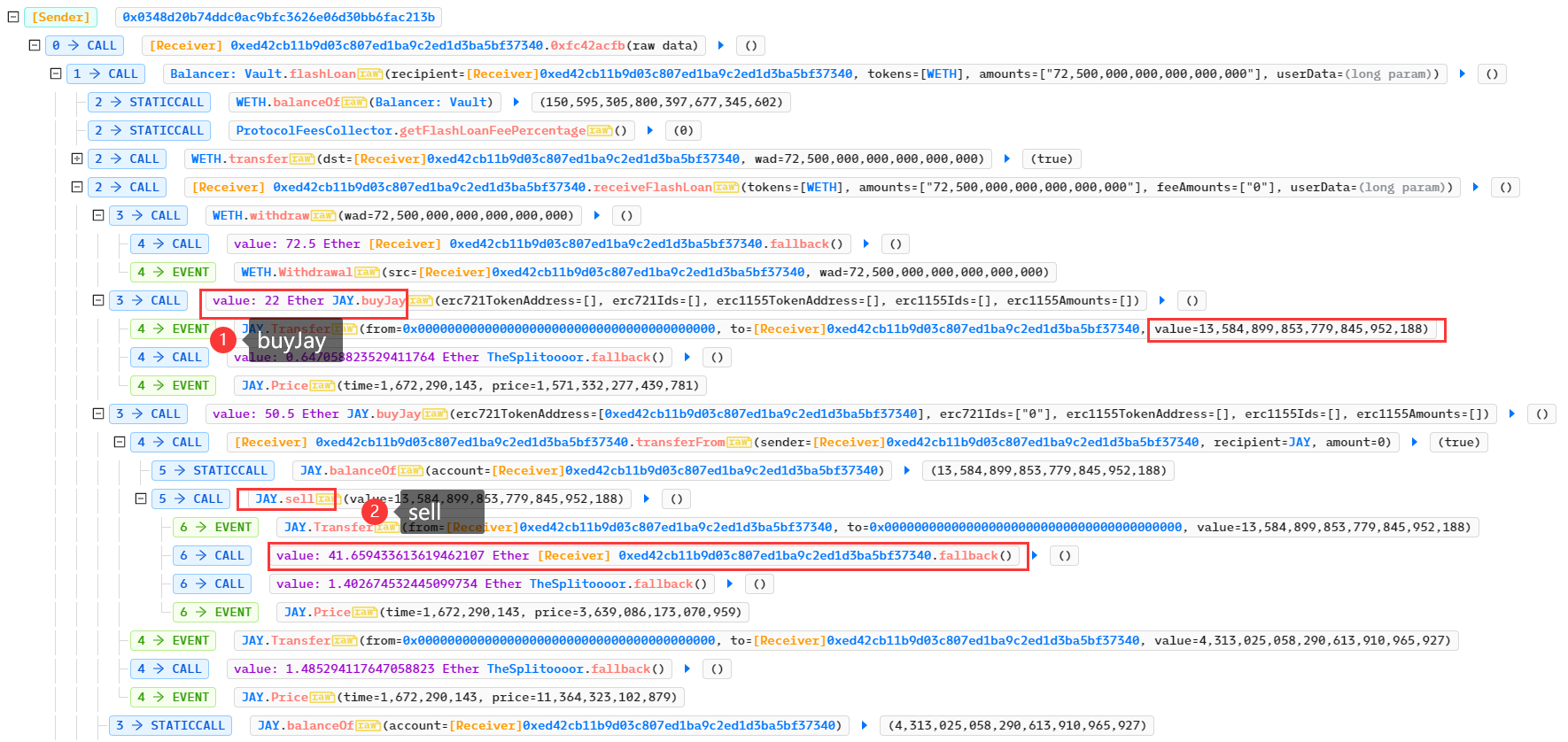Click raw badge on JAY.Price price=11,364,323,102,879
This screenshot has height=742, width=1568.
click(x=322, y=698)
